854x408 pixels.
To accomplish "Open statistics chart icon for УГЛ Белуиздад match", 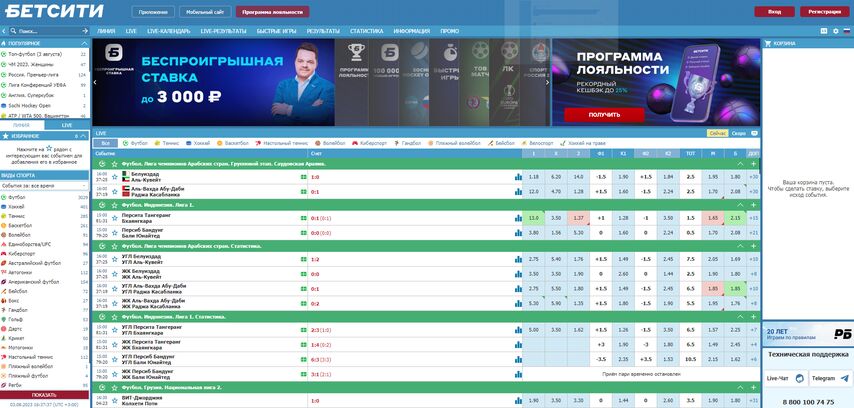I will (518, 259).
